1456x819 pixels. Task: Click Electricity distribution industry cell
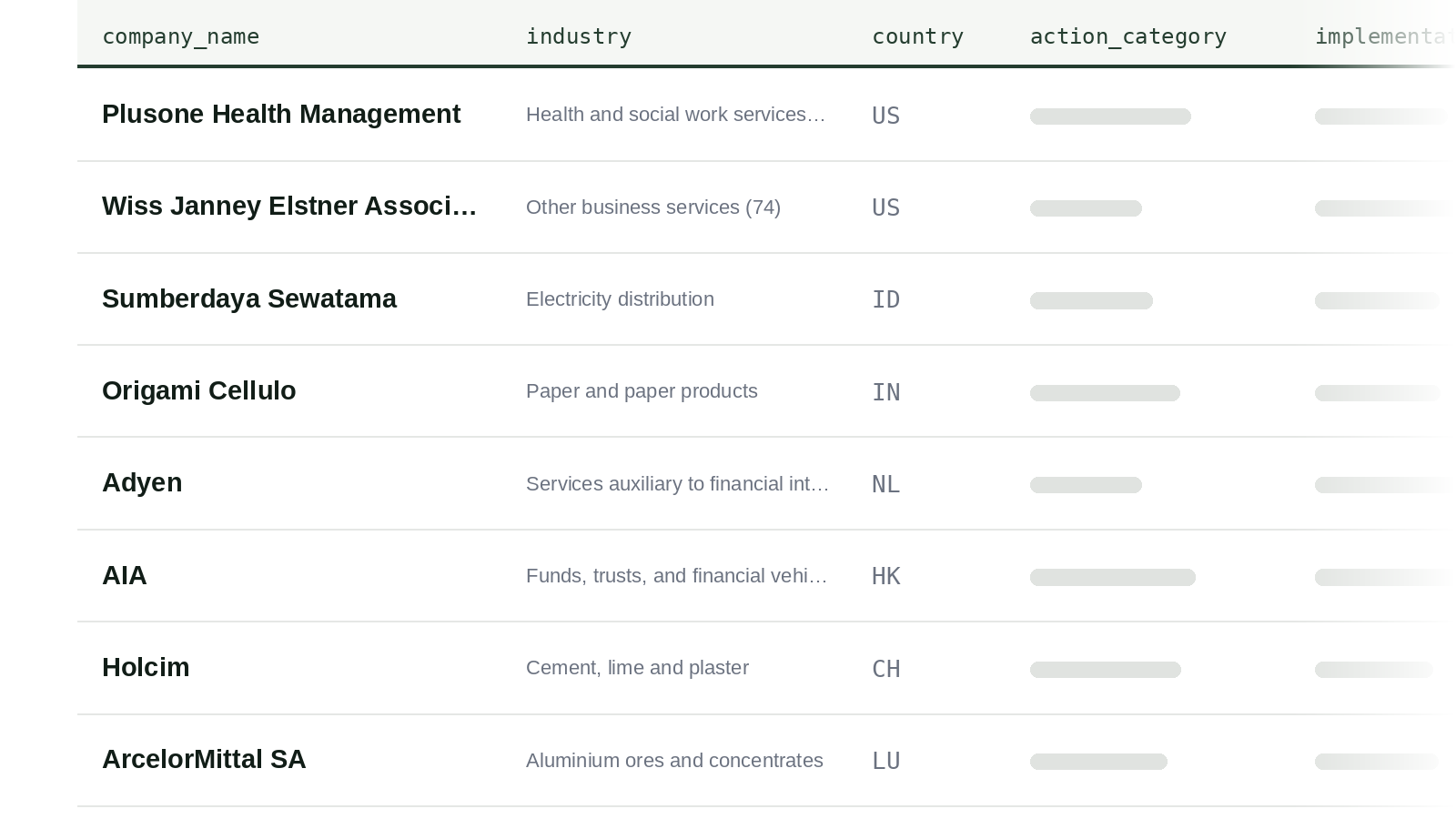620,299
